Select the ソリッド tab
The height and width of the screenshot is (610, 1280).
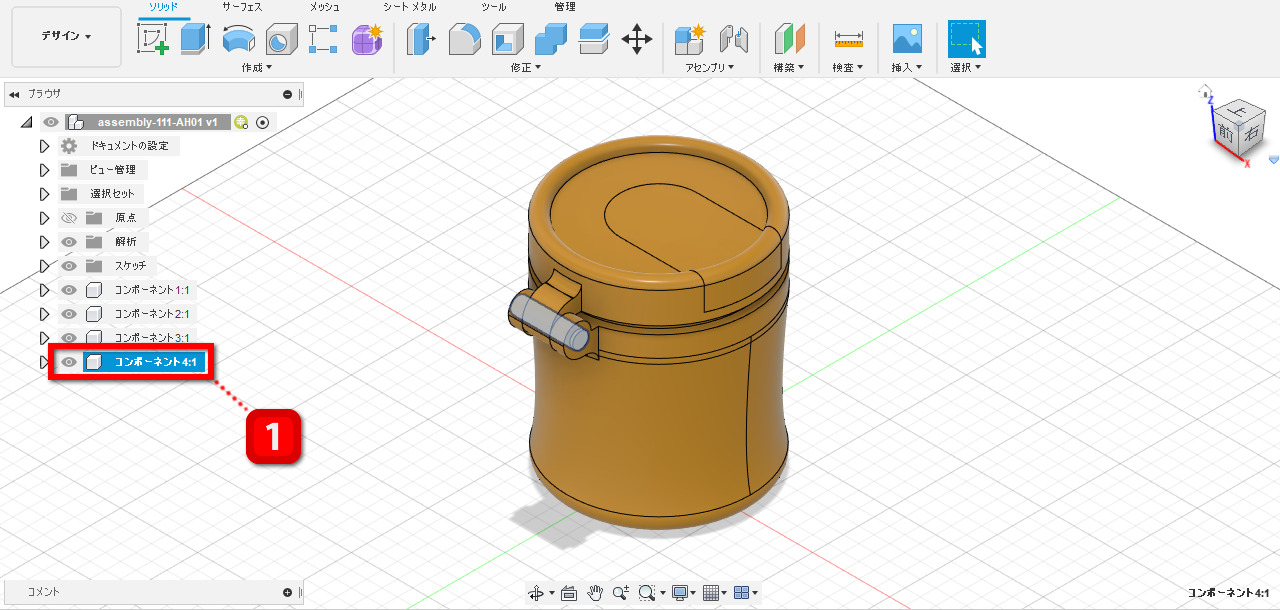(x=164, y=7)
